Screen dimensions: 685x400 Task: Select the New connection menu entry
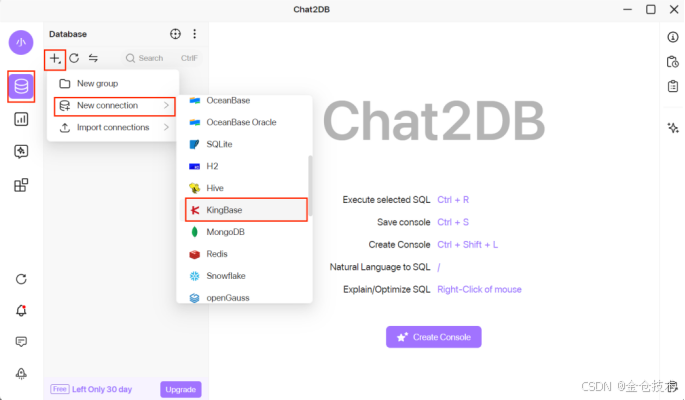(x=114, y=106)
